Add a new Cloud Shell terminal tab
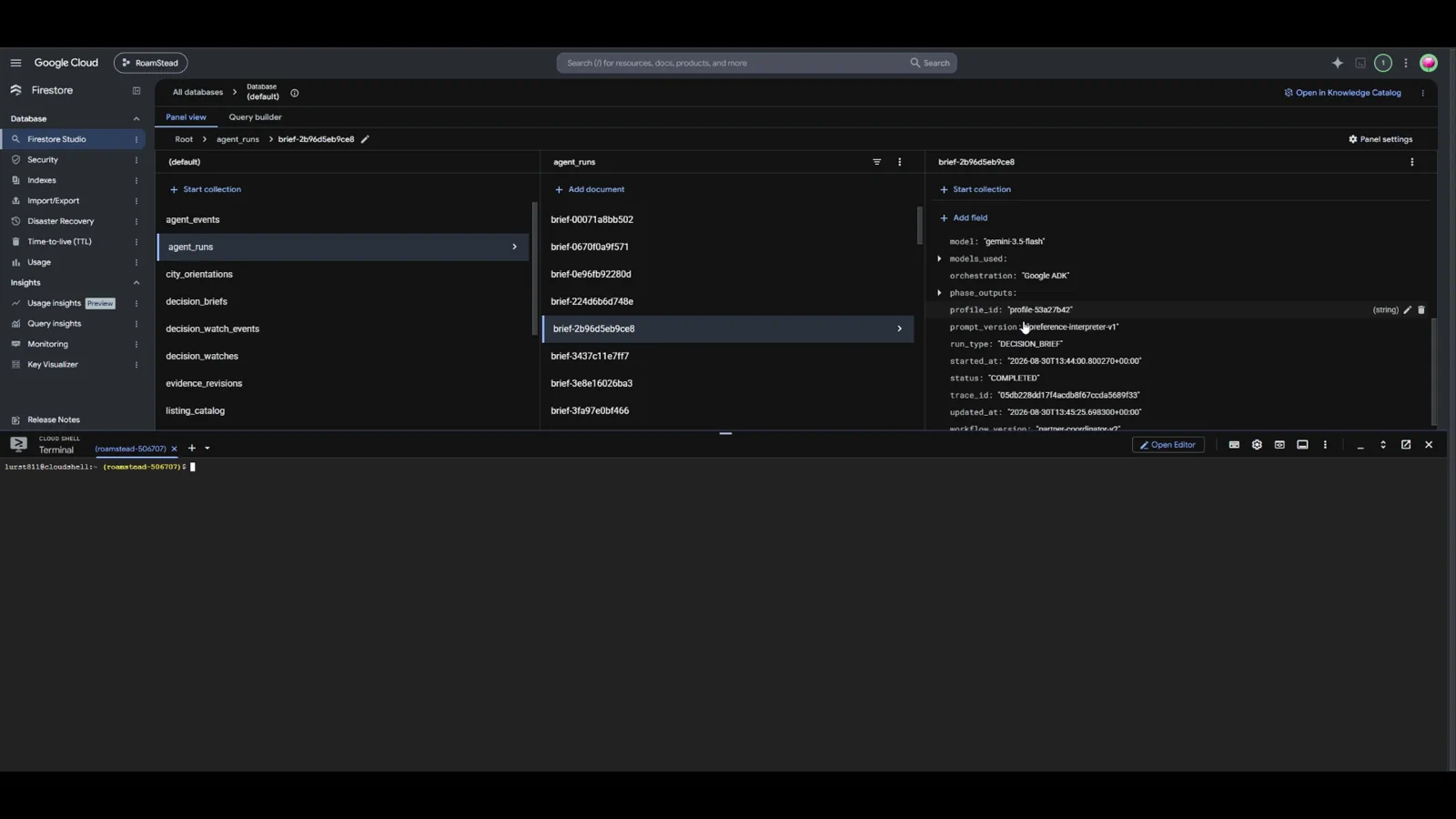 (x=191, y=449)
